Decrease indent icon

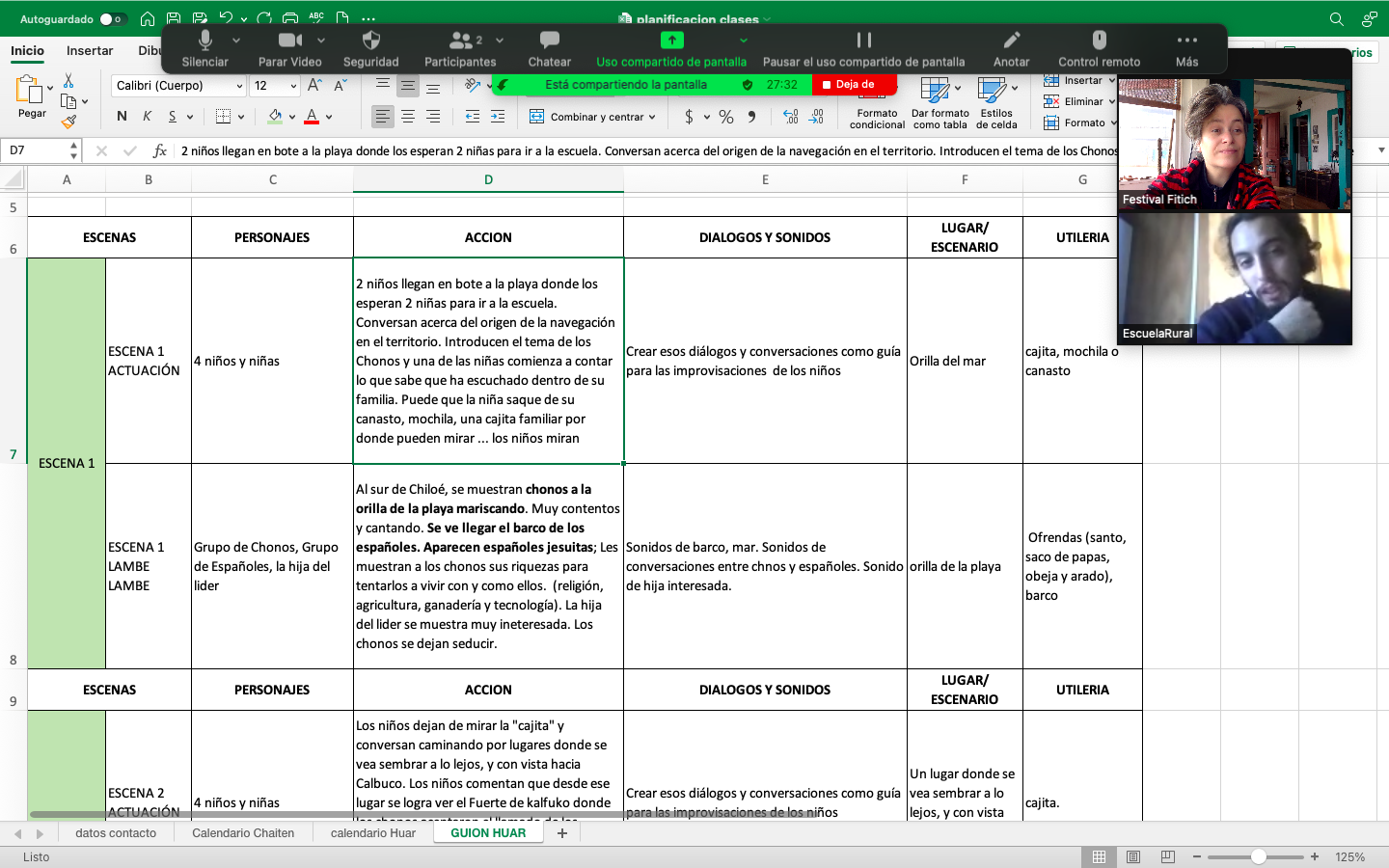click(473, 117)
